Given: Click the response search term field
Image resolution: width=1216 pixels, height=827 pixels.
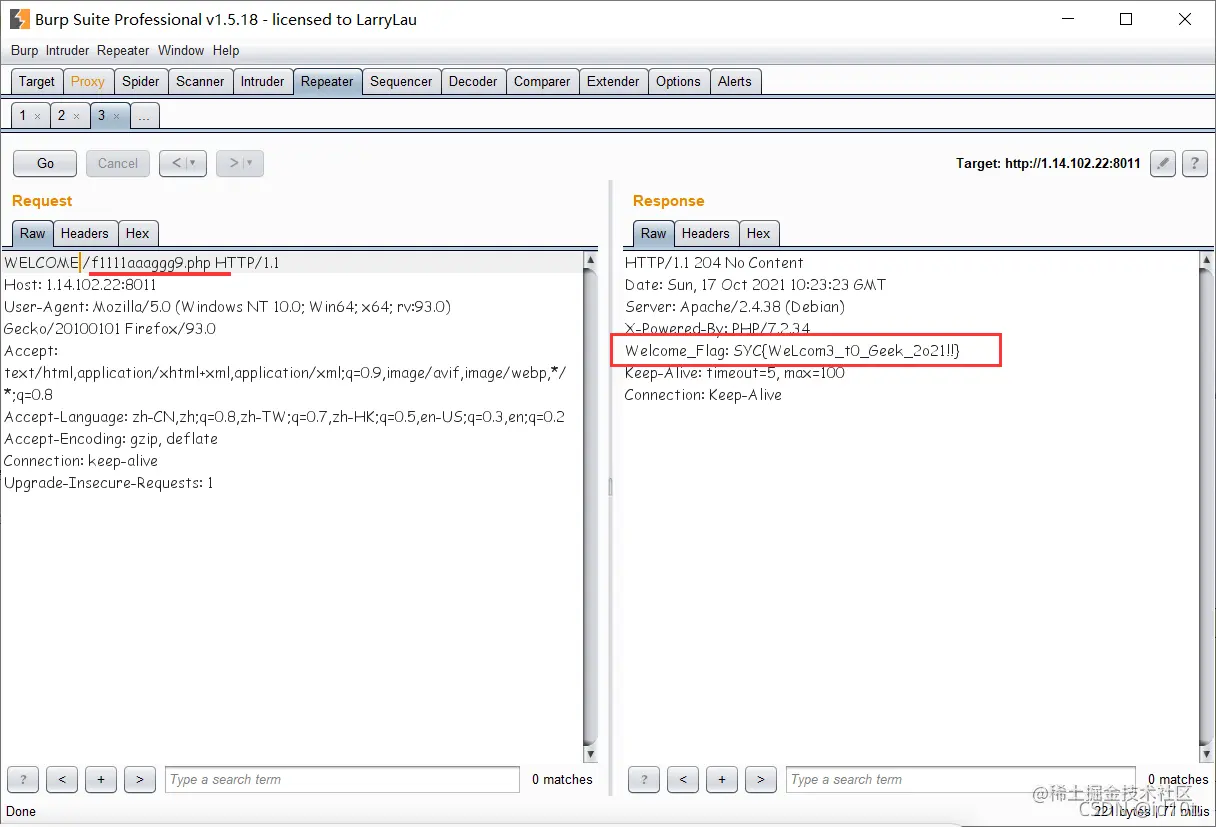Looking at the screenshot, I should (961, 780).
